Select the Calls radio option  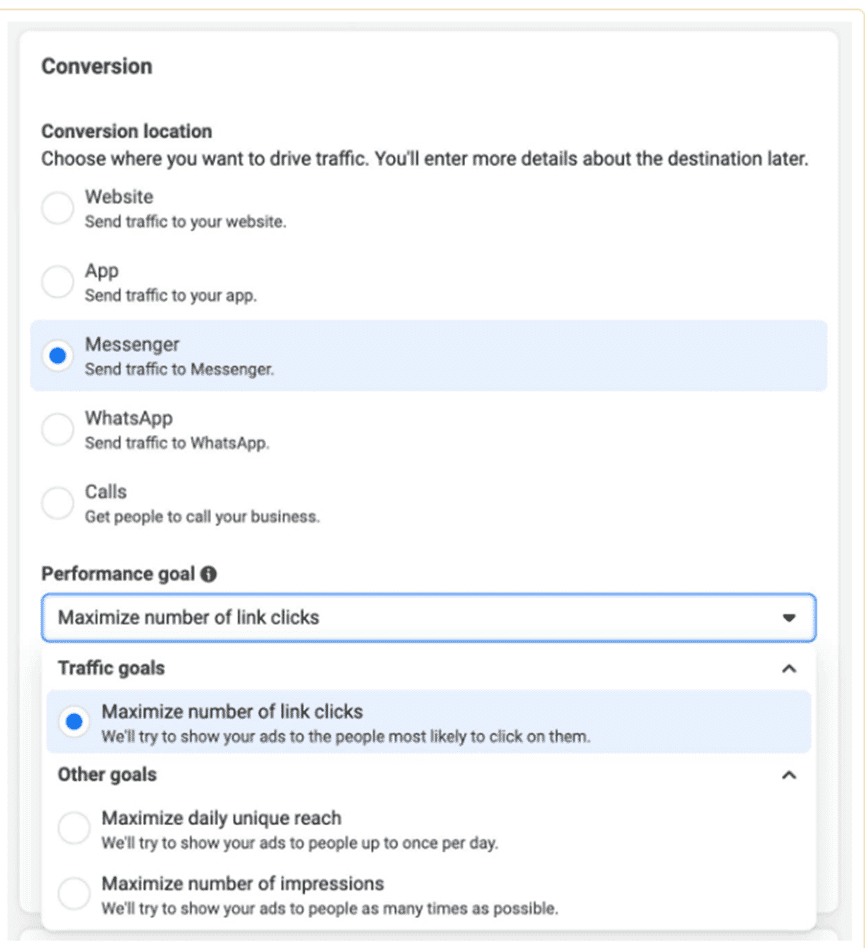pos(58,503)
